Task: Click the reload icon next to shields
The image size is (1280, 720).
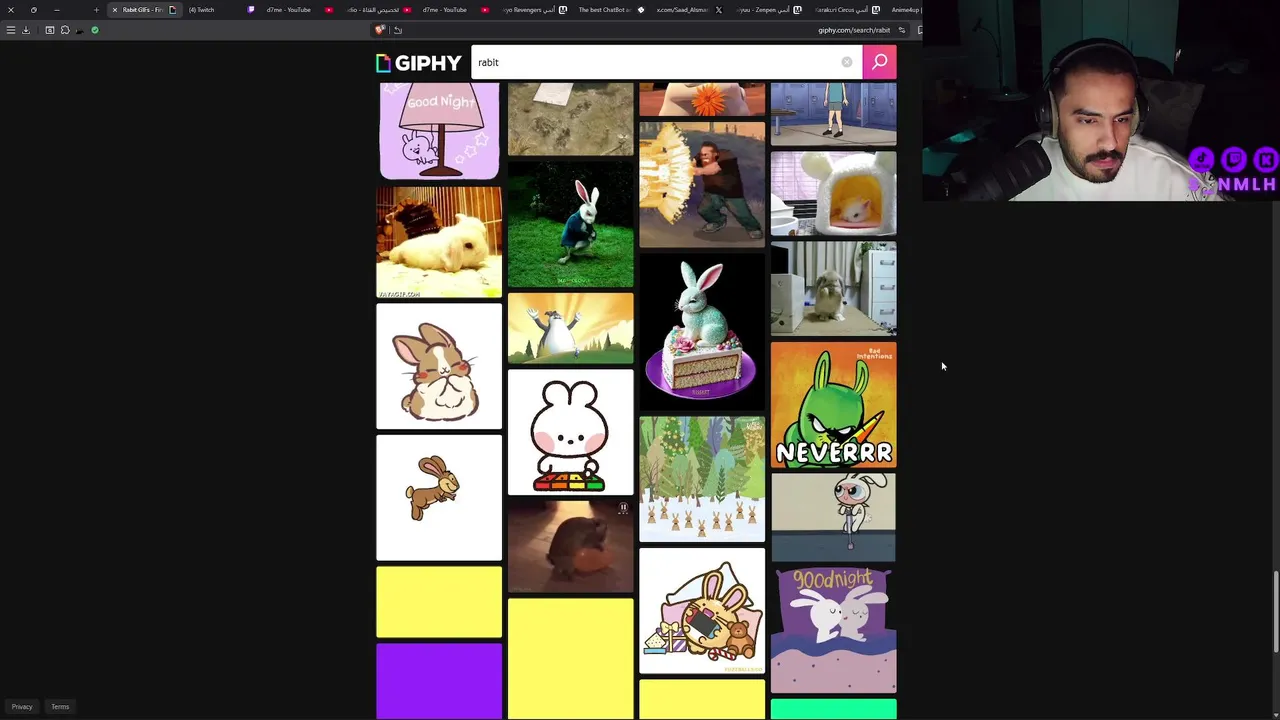Action: (398, 30)
